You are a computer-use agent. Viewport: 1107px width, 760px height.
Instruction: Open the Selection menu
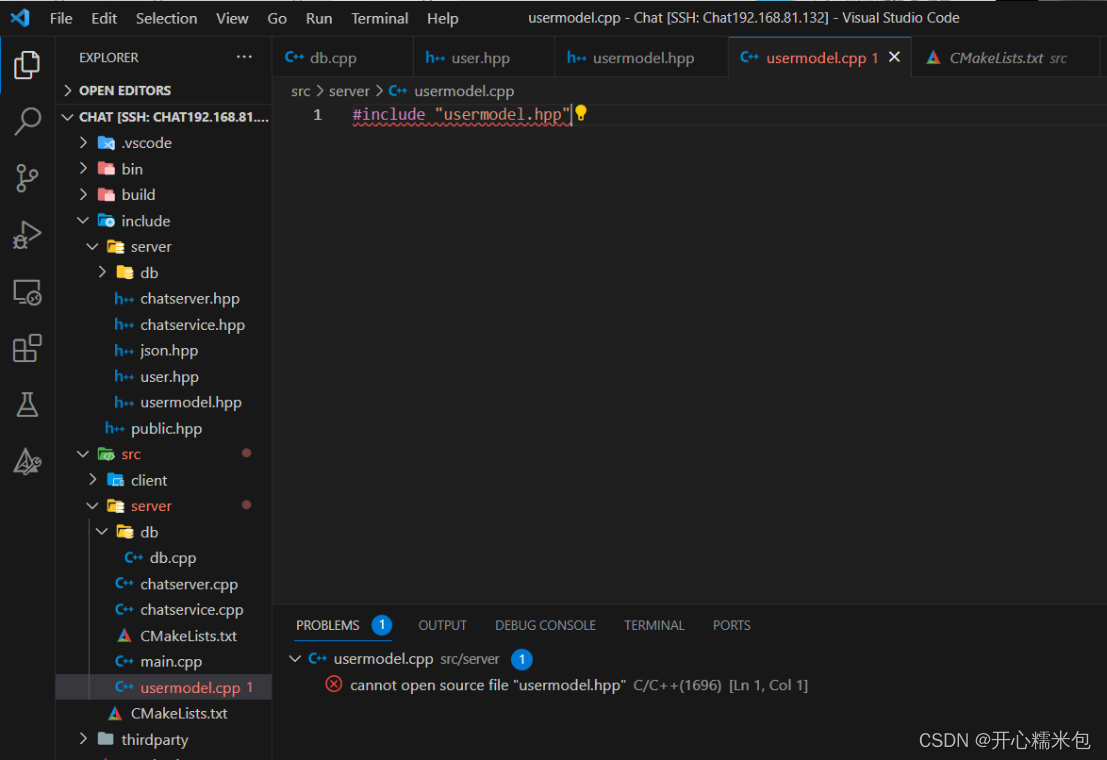(x=167, y=18)
